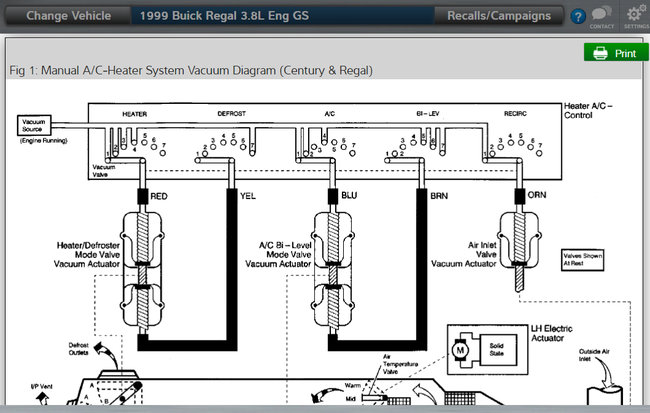Click the Heater A/C - Control label

[588, 110]
